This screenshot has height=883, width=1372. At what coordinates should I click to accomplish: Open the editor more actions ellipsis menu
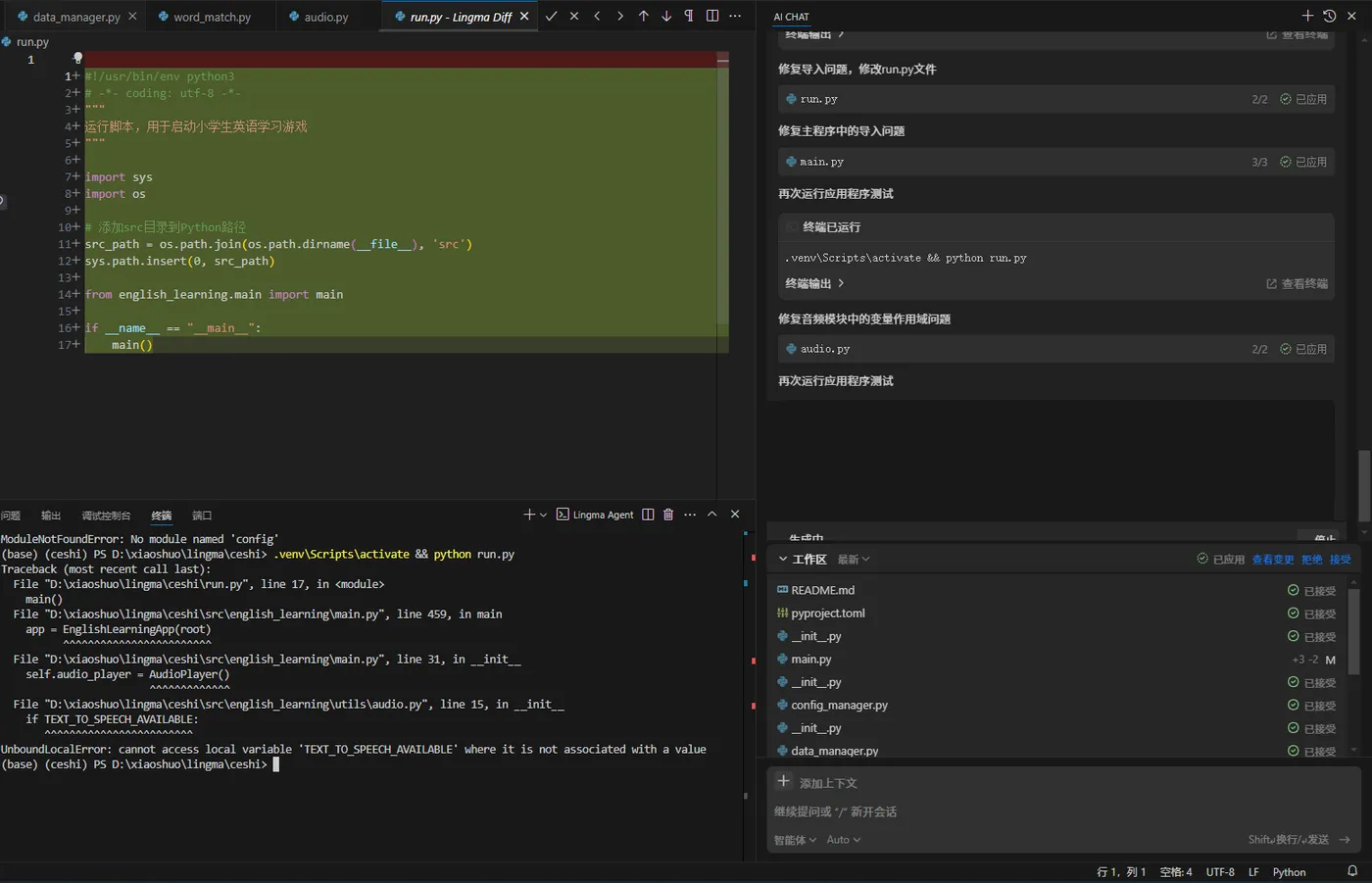click(735, 16)
